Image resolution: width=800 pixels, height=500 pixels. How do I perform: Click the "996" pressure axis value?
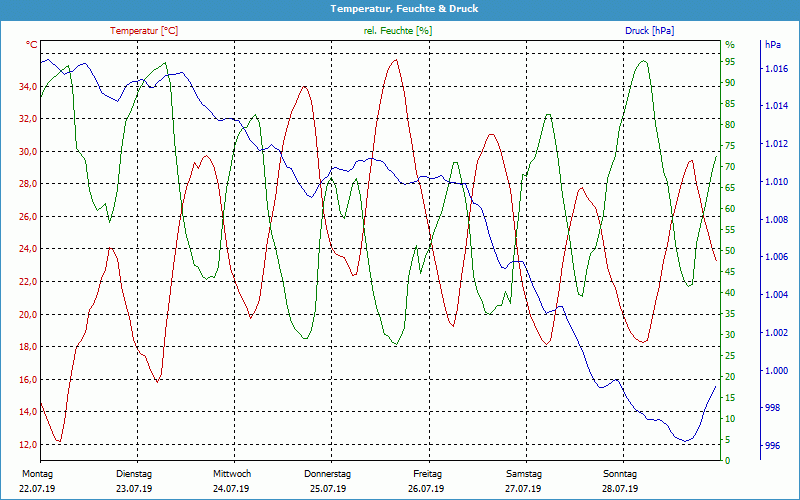pyautogui.click(x=772, y=446)
